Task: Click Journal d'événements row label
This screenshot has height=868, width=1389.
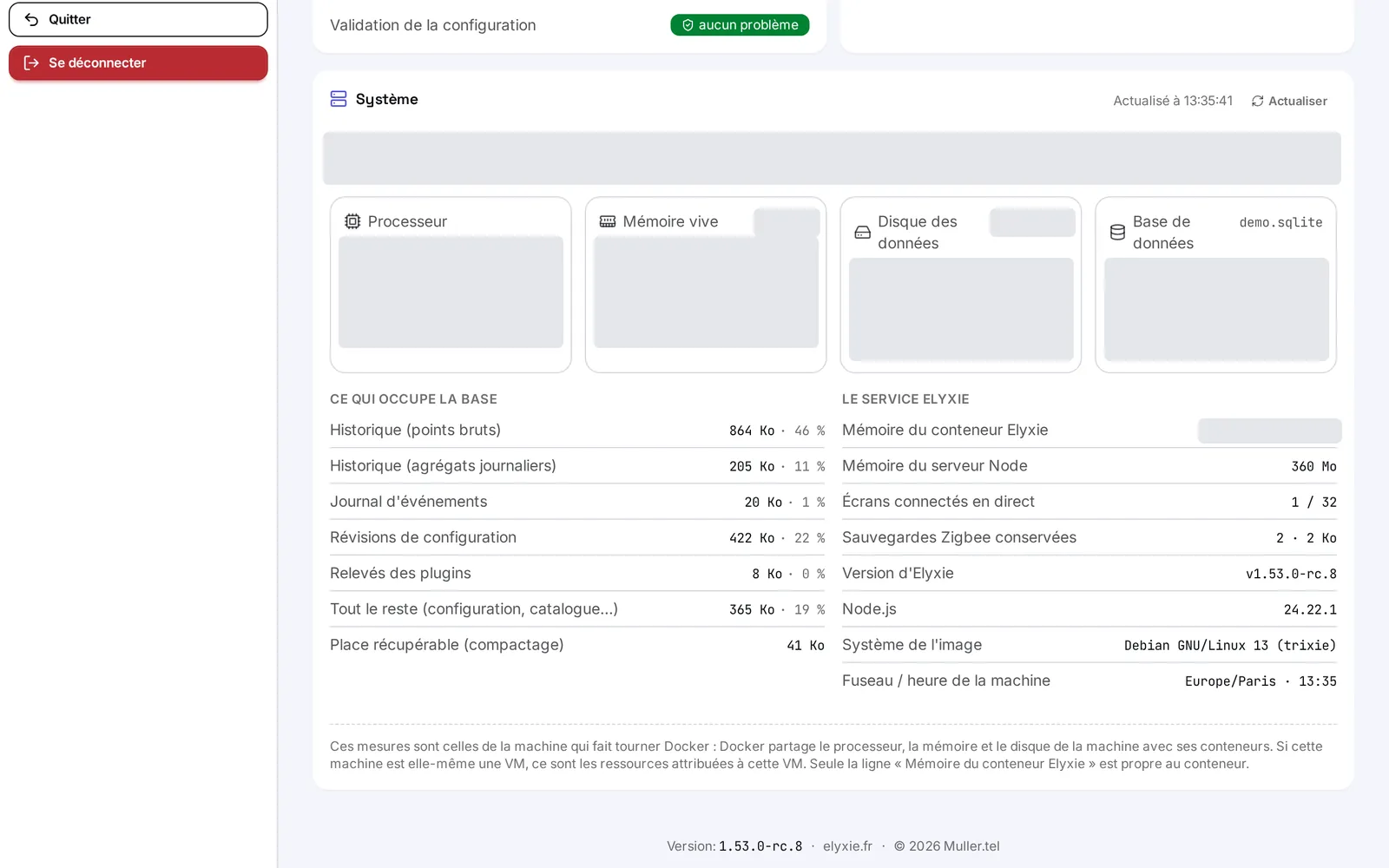Action: 408,501
